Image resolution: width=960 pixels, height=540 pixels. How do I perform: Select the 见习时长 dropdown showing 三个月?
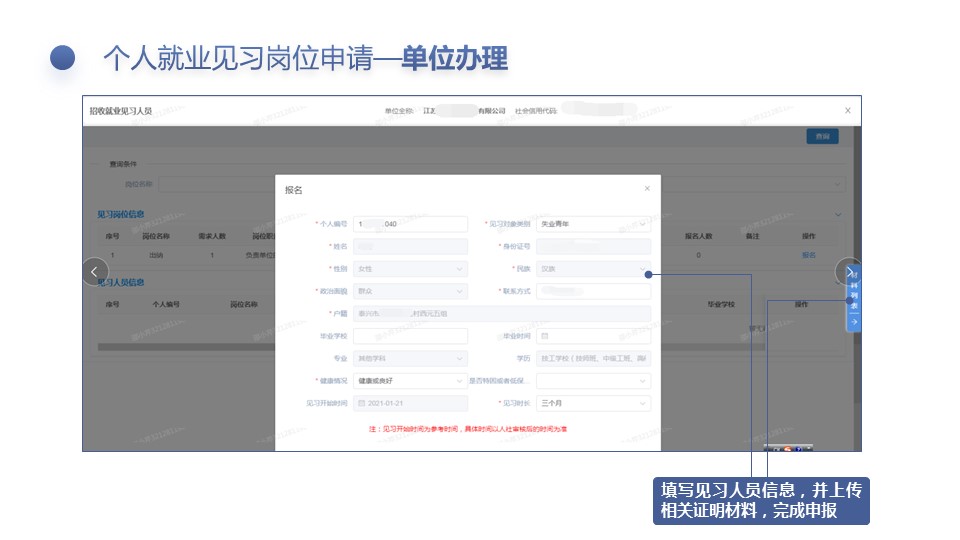tap(594, 403)
